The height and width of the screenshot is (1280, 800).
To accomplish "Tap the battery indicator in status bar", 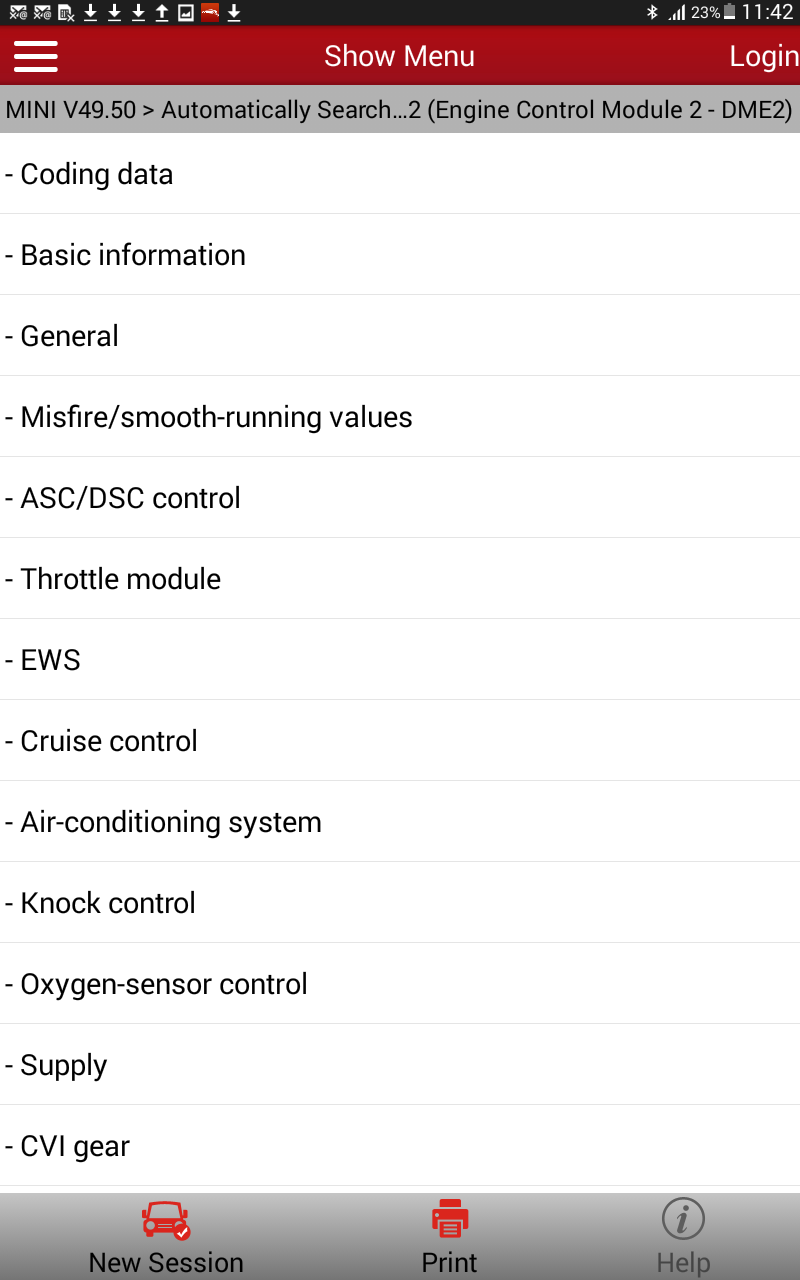I will 730,13.
